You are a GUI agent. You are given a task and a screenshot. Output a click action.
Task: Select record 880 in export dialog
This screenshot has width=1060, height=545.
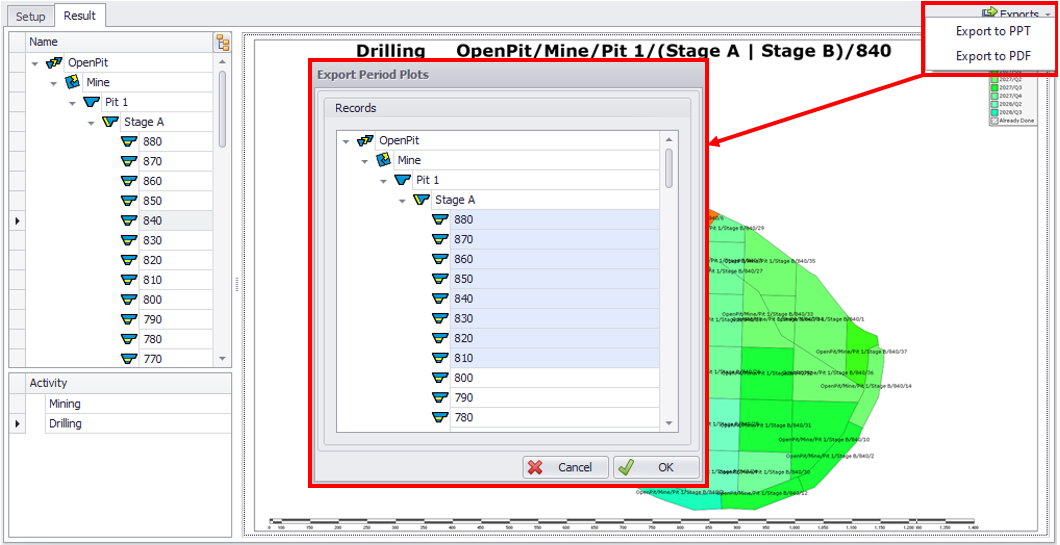[555, 220]
